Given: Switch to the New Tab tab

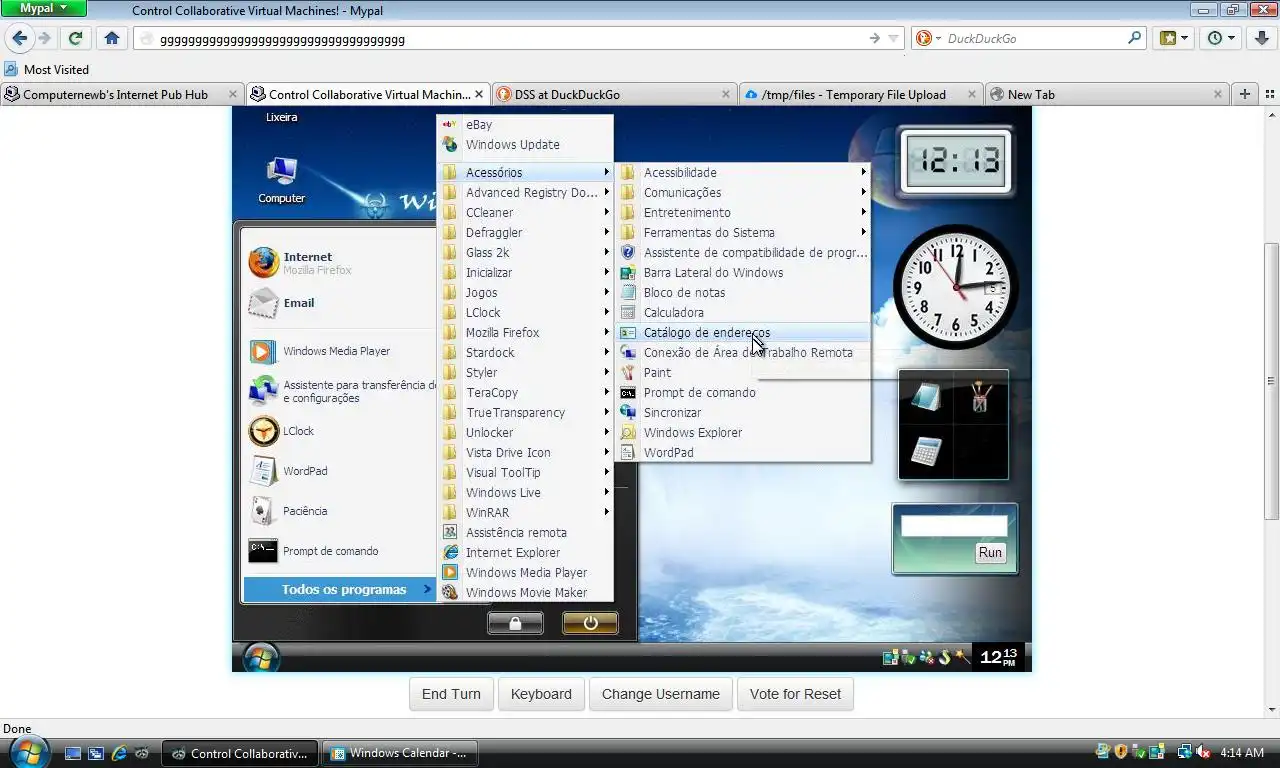Looking at the screenshot, I should click(1106, 94).
